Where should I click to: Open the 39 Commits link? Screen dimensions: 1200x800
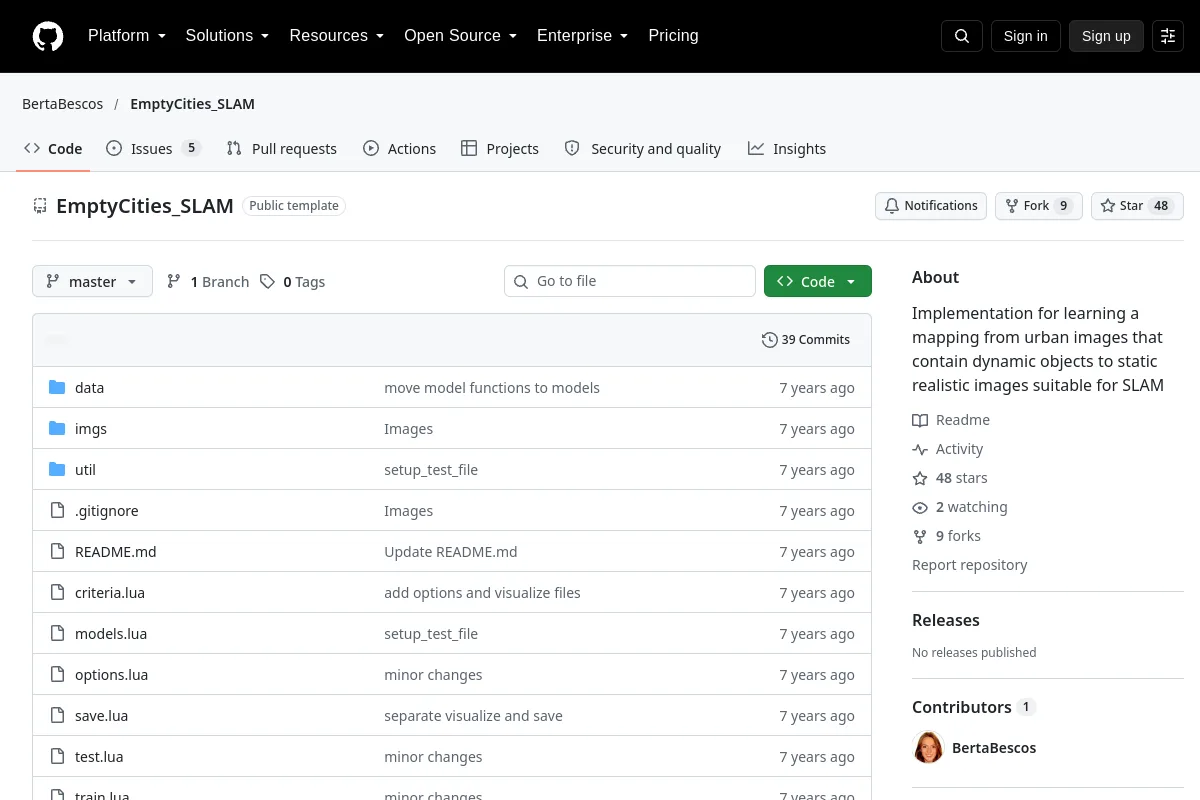(806, 340)
